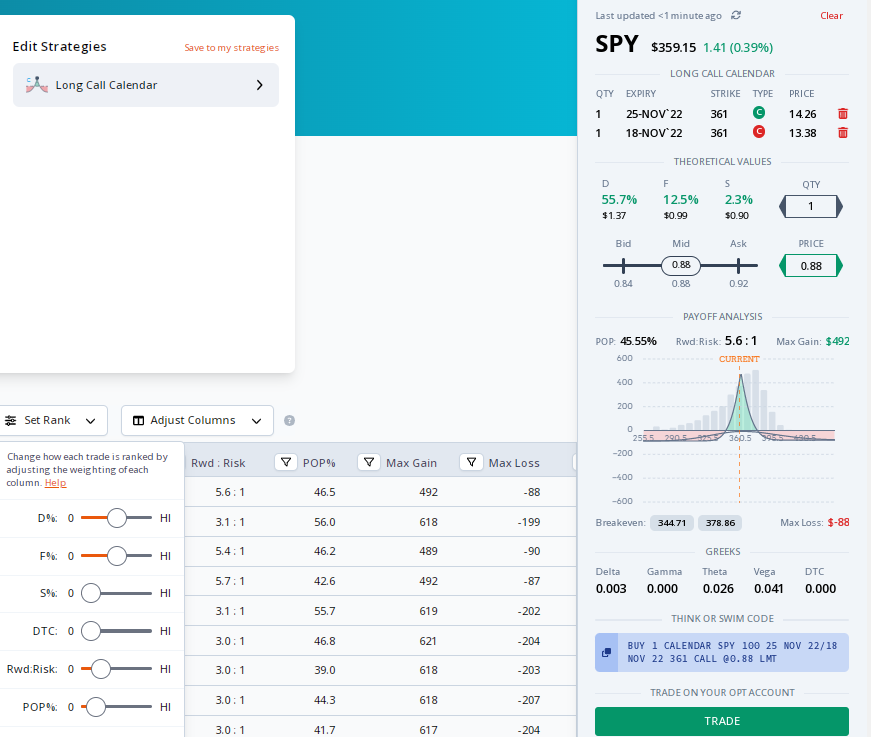Click the S 2.3% theoretical value

click(x=739, y=199)
